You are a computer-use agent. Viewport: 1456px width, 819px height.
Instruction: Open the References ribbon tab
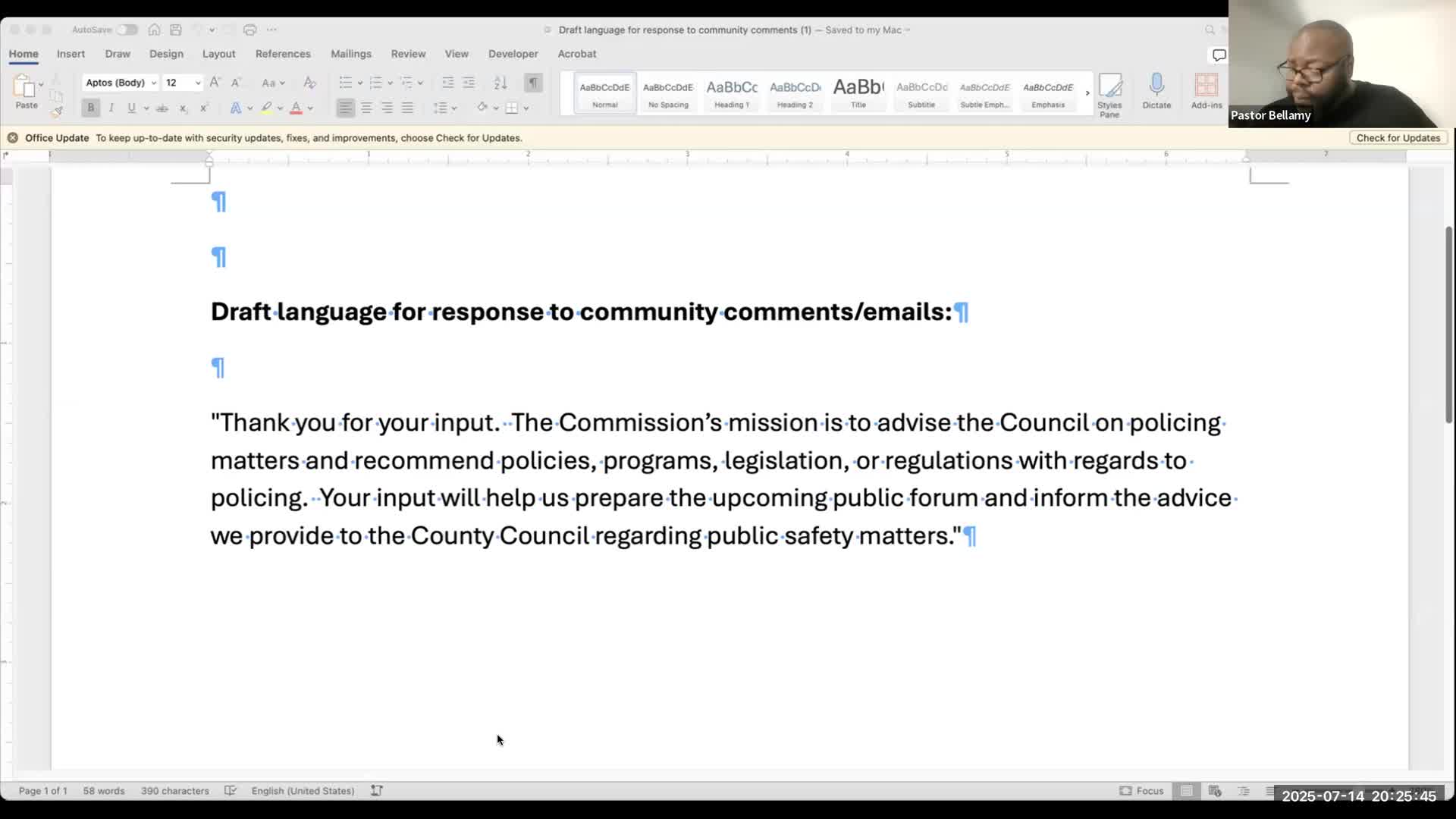point(283,54)
